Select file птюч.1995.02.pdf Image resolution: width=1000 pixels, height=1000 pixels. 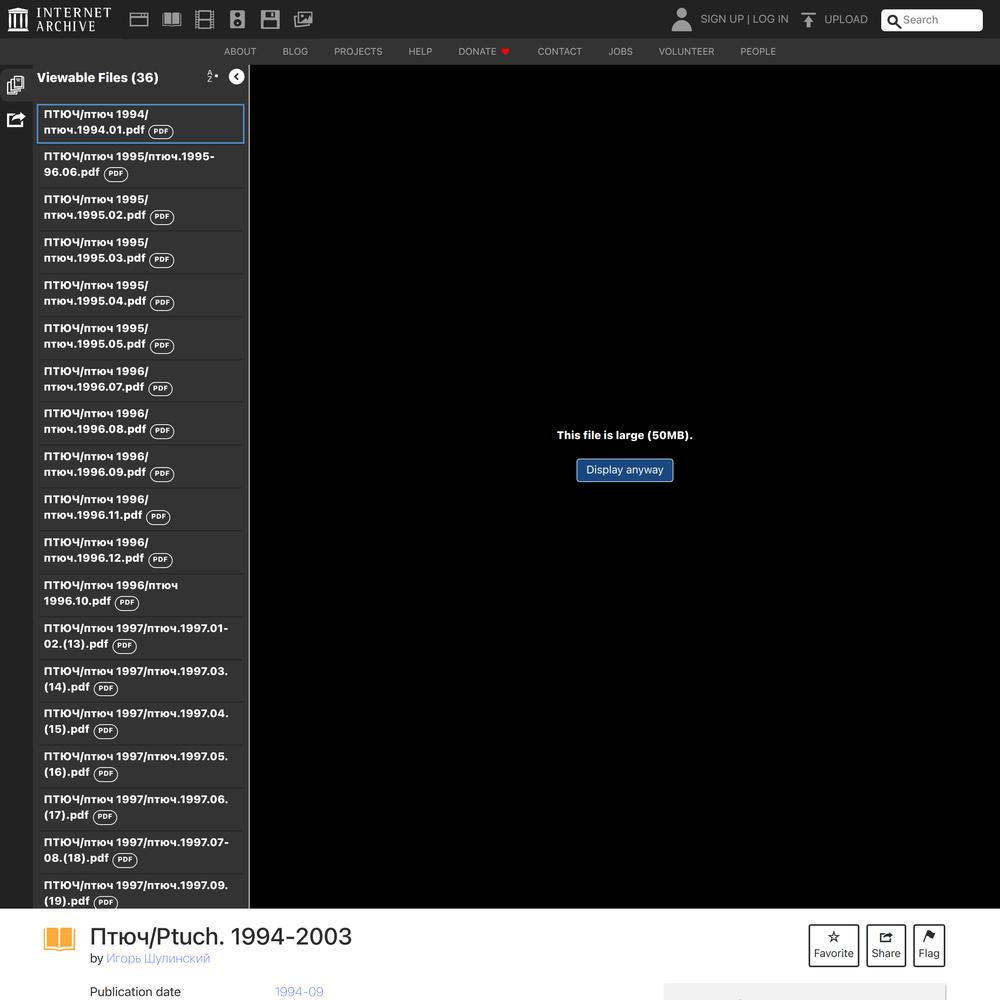pos(140,208)
